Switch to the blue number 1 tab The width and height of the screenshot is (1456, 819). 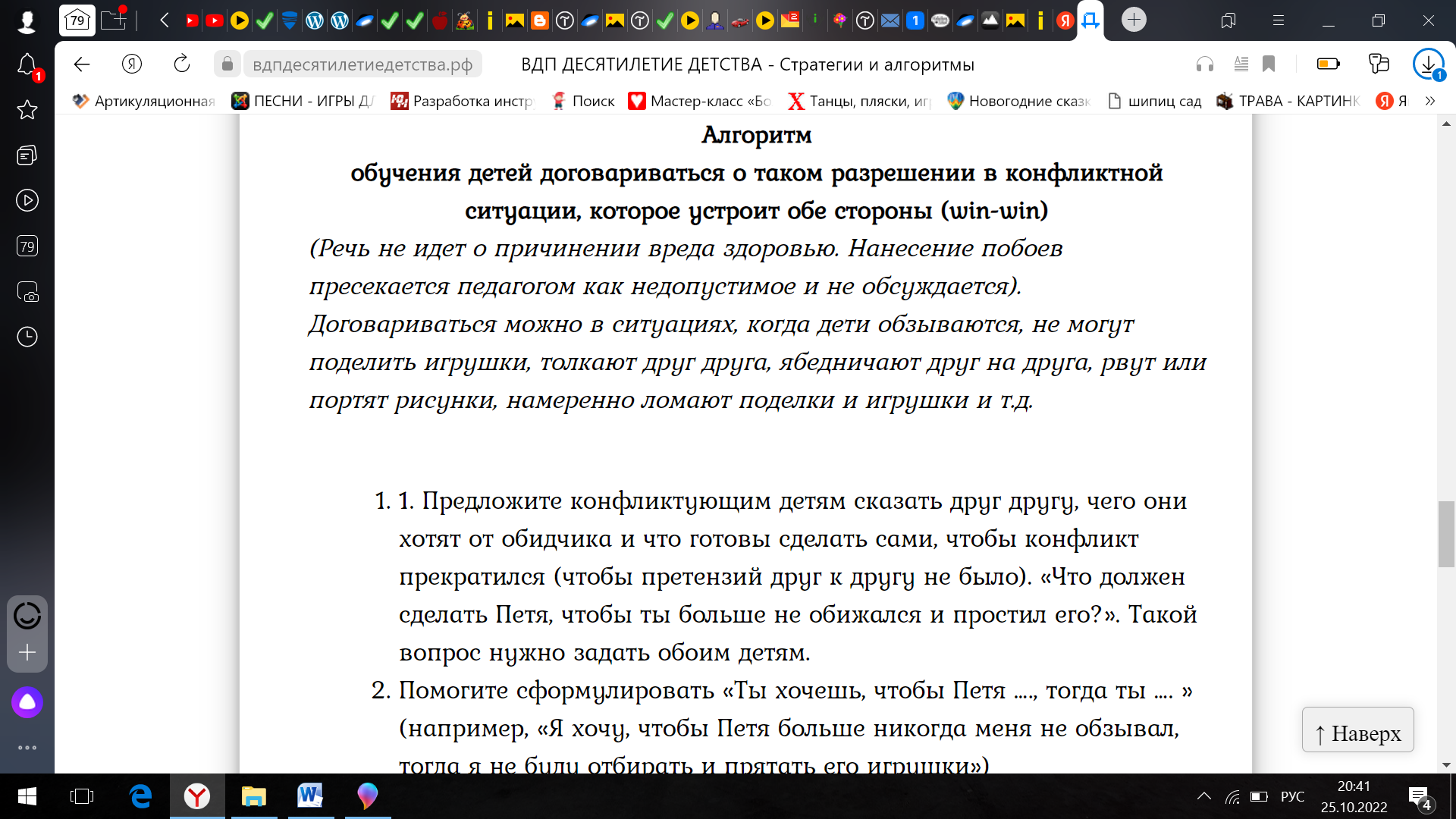[915, 21]
